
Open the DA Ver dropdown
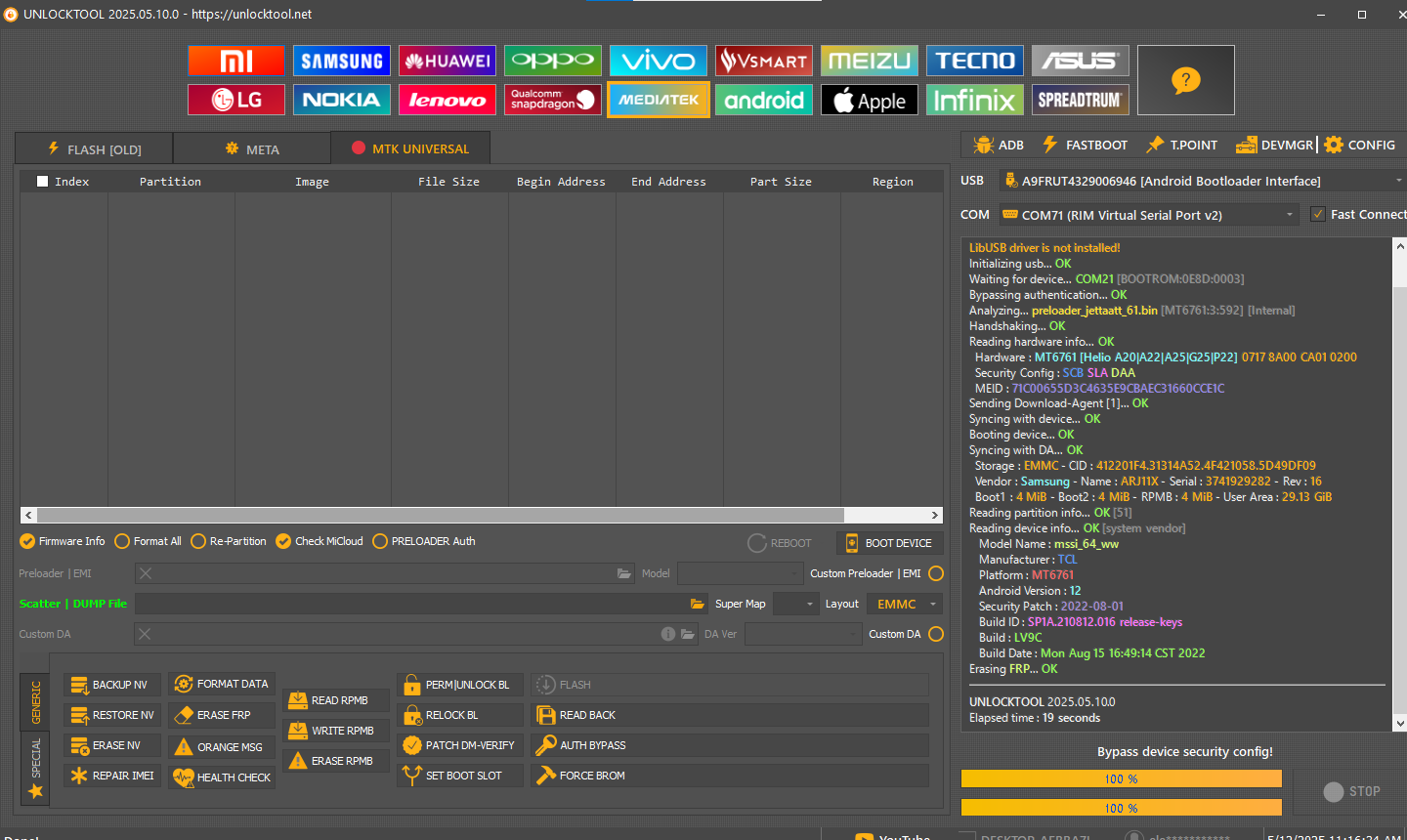803,634
